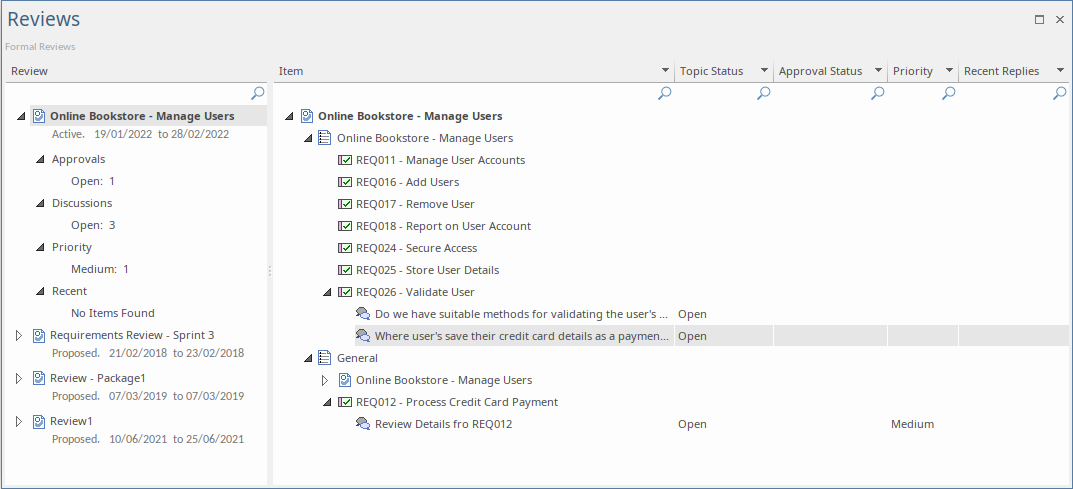Select the credit card details discussion topic row
Image resolution: width=1073 pixels, height=489 pixels.
coord(521,336)
